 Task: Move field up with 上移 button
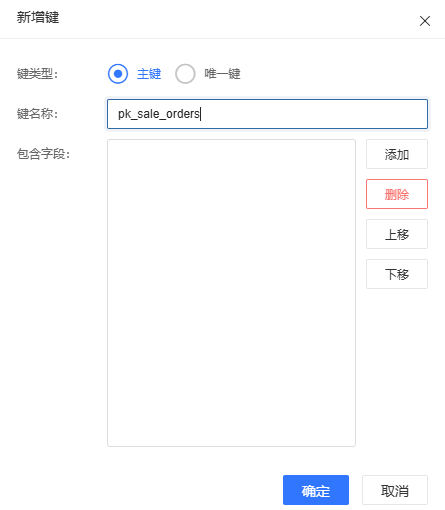point(397,234)
